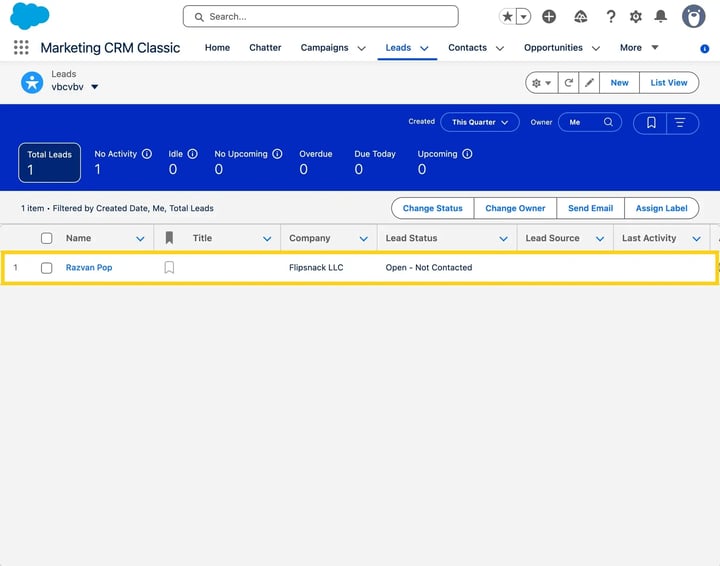Open the filter lines icon

(x=680, y=123)
